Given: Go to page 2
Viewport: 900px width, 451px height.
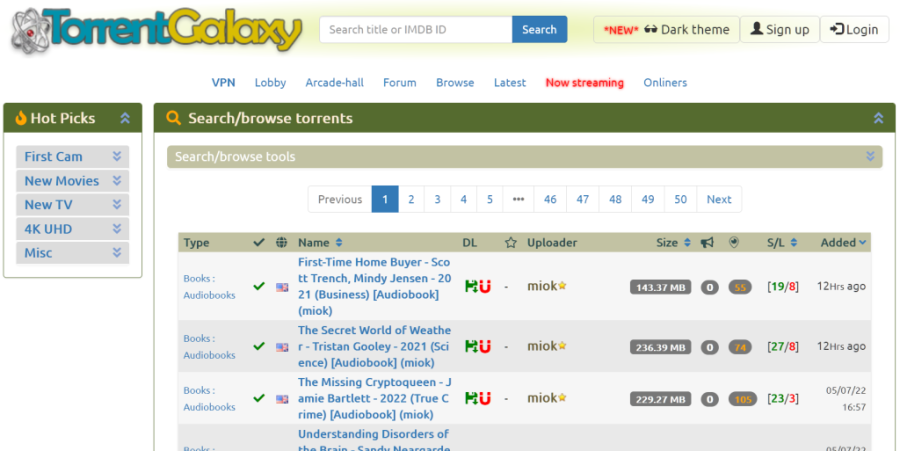Looking at the screenshot, I should (x=411, y=199).
